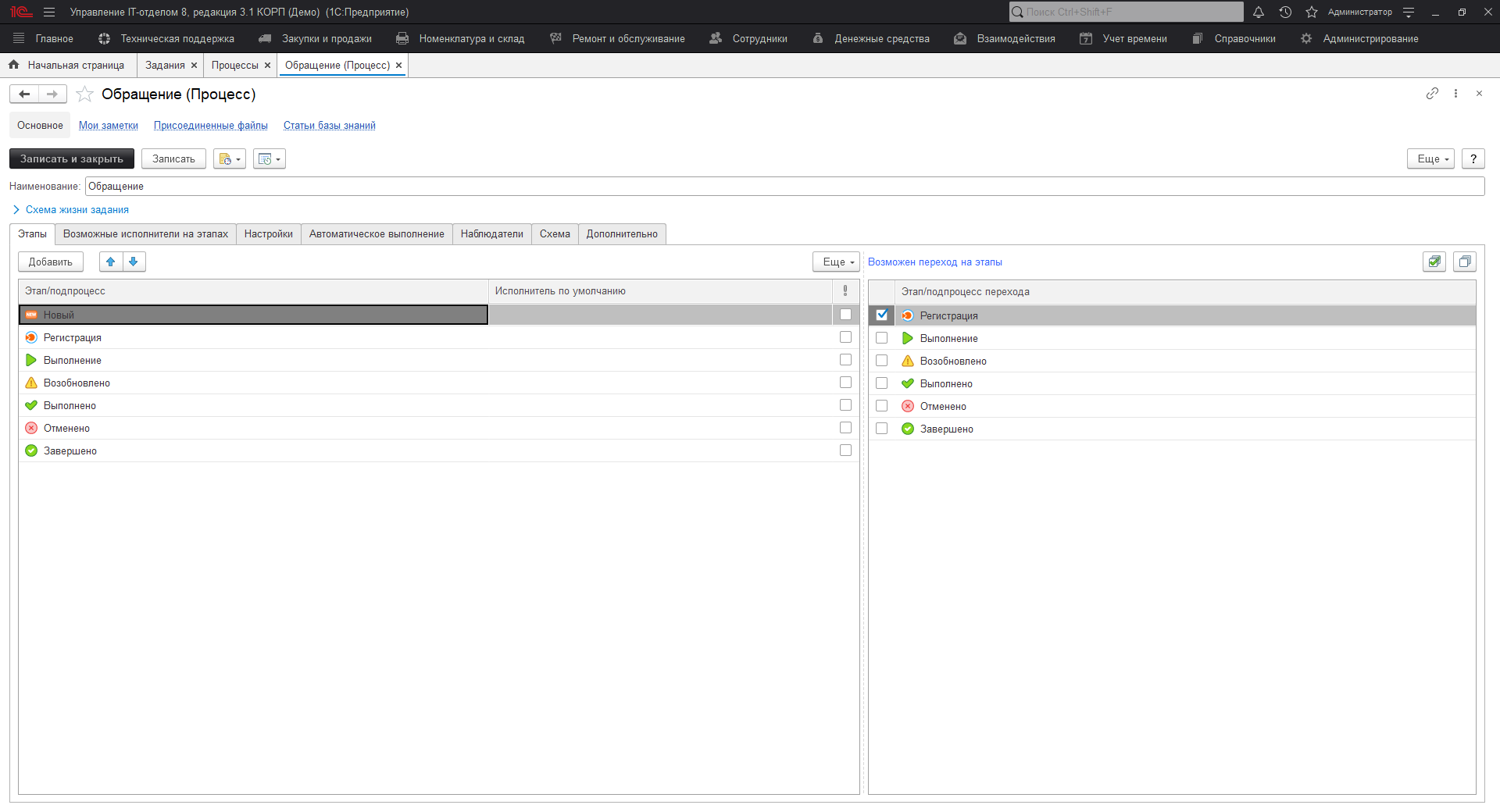Click the history clock icon in the title bar
Screen dimensions: 1500x812
click(x=1286, y=12)
